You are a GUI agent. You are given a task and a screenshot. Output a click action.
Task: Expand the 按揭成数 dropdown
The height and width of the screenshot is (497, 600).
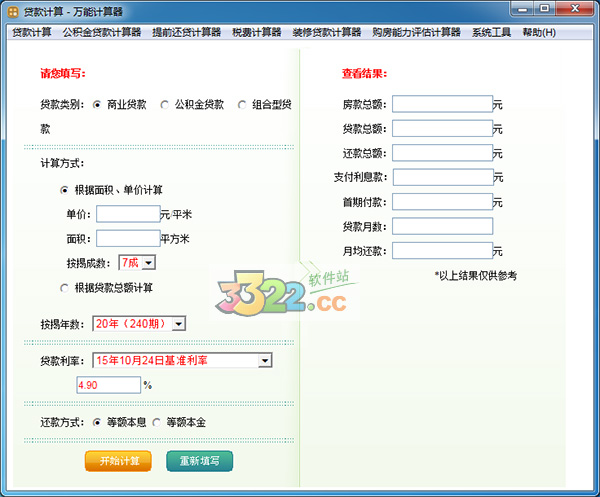pos(148,263)
